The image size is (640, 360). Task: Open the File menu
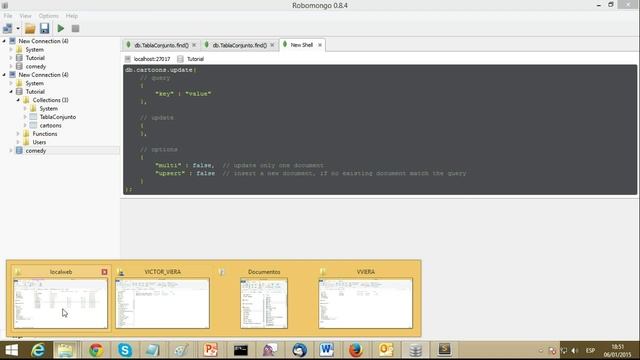(8, 16)
